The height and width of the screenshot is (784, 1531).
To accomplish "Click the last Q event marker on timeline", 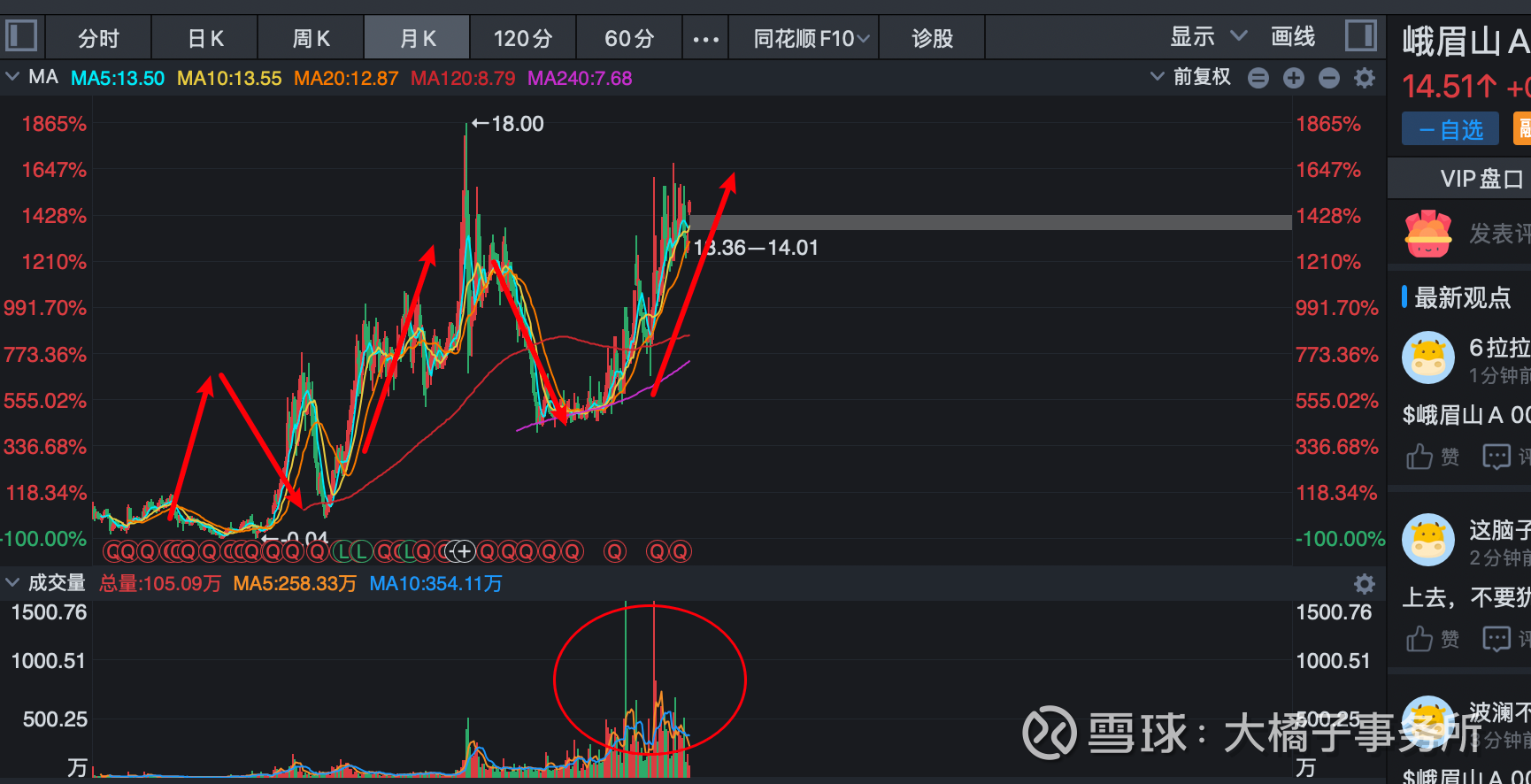I will [680, 552].
